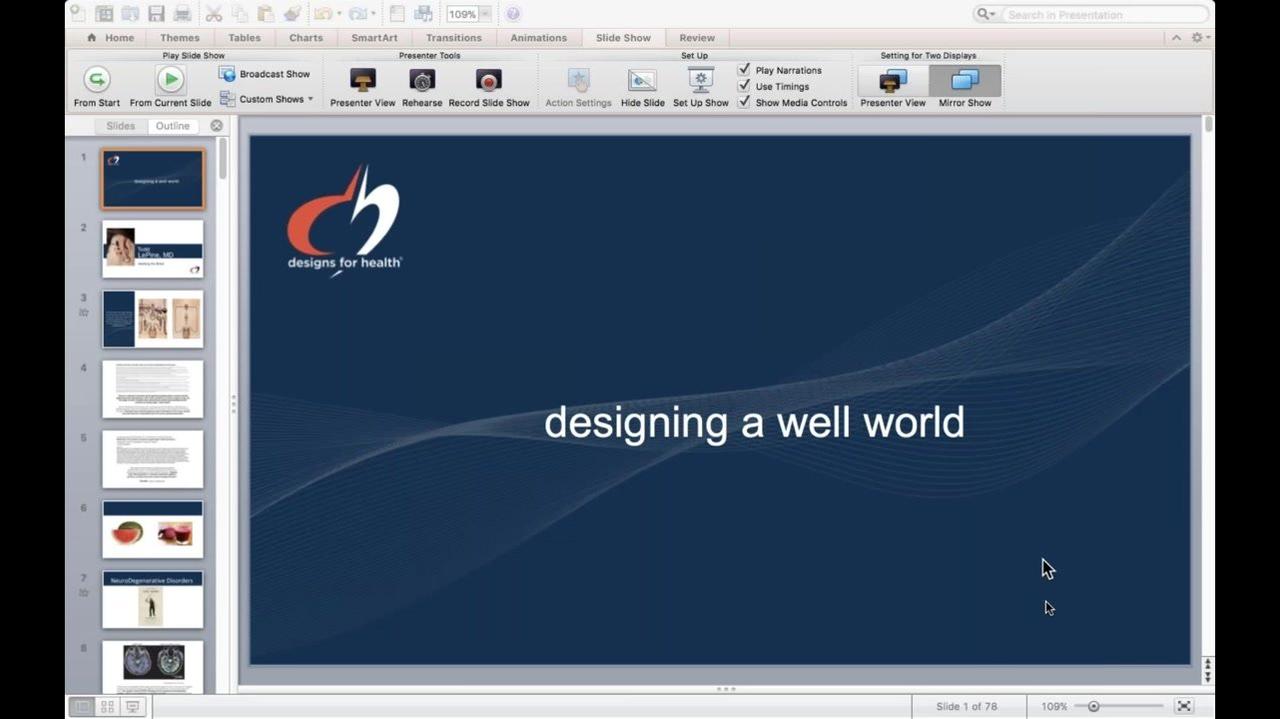This screenshot has width=1280, height=719.
Task: Switch to the Animations tab
Action: 538,38
